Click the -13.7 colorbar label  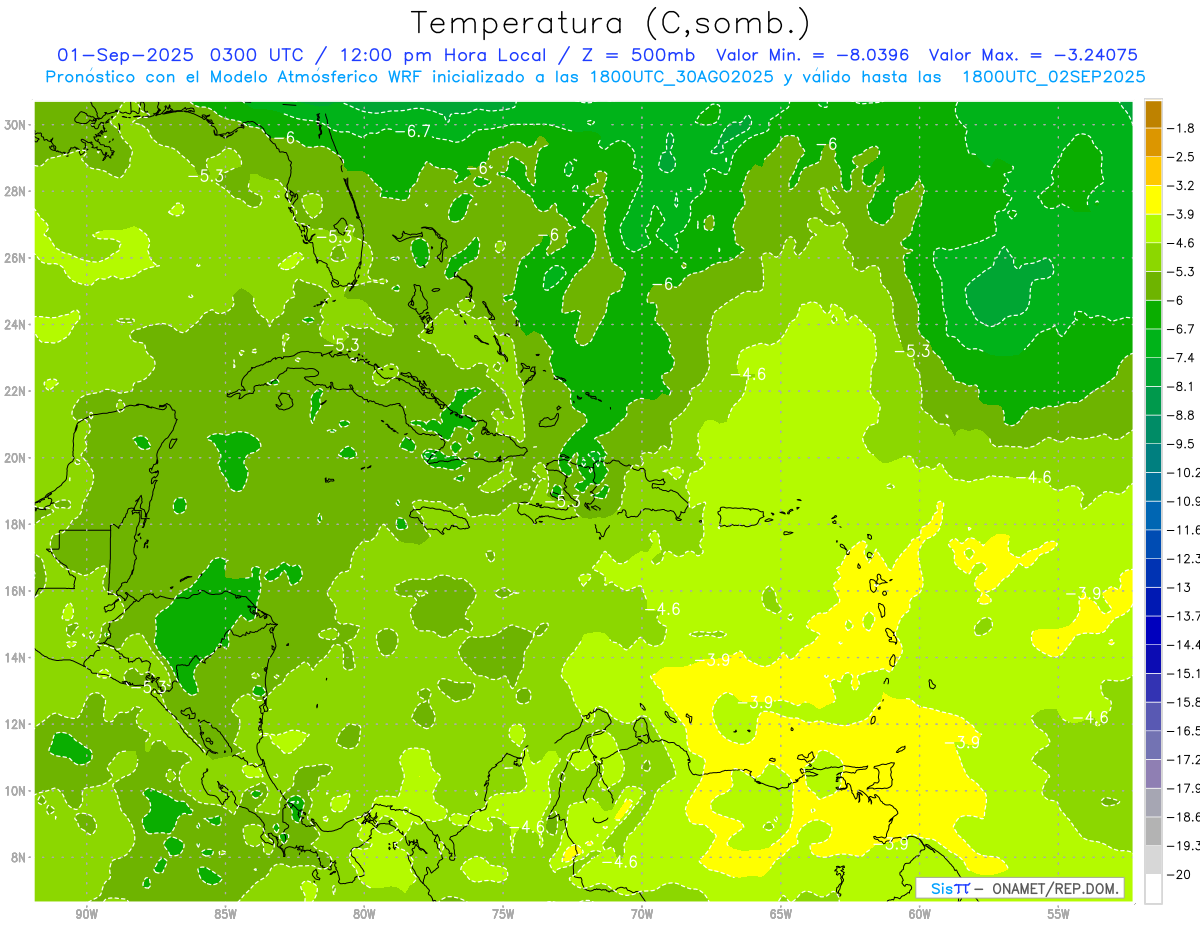[x=1183, y=616]
